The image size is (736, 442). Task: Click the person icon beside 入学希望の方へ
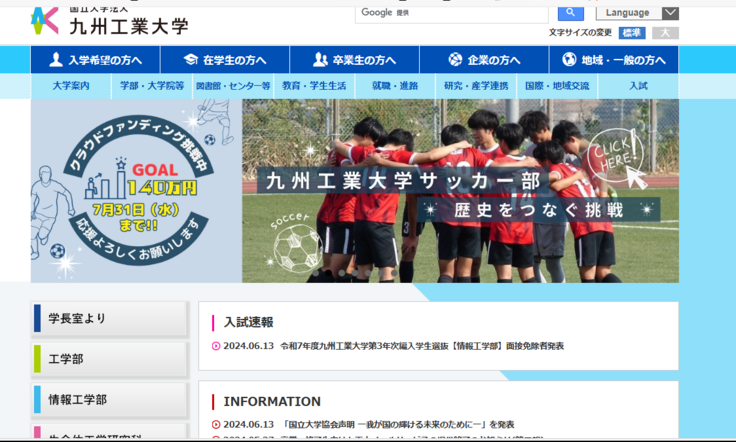click(x=54, y=60)
